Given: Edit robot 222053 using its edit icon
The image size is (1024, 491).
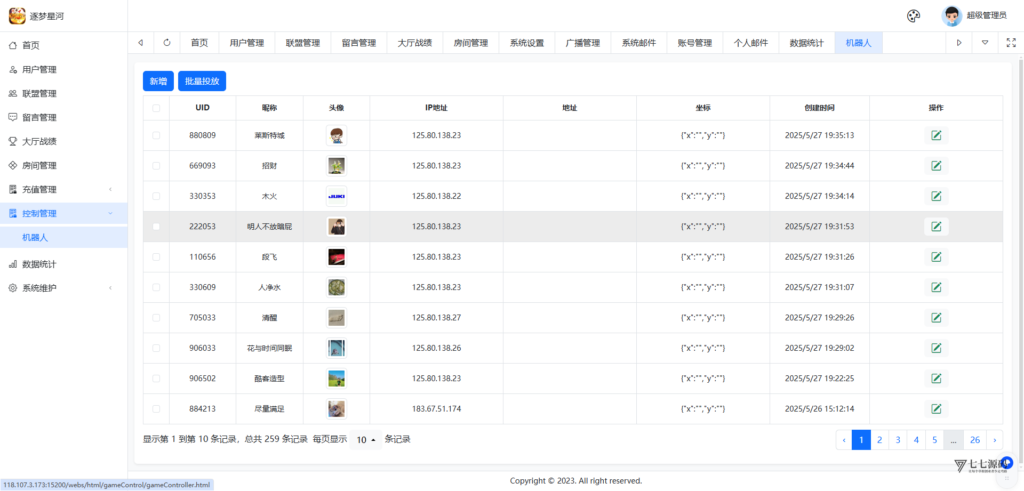Looking at the screenshot, I should 936,227.
